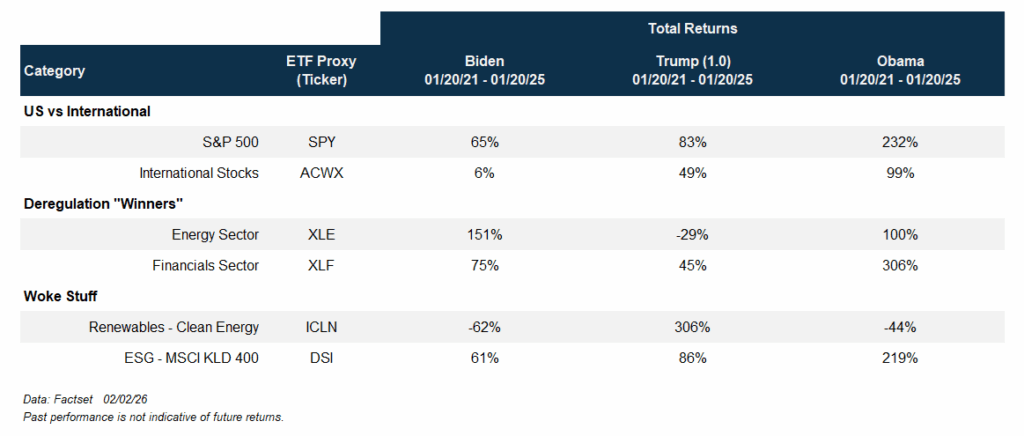Select the Biden column header
The image size is (1024, 436).
(484, 71)
